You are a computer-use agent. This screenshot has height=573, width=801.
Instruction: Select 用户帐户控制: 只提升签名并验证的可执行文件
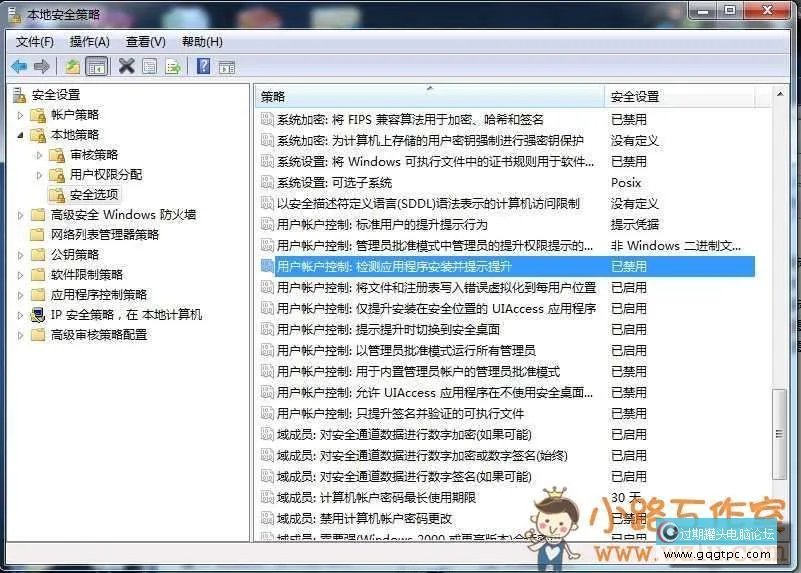click(400, 413)
